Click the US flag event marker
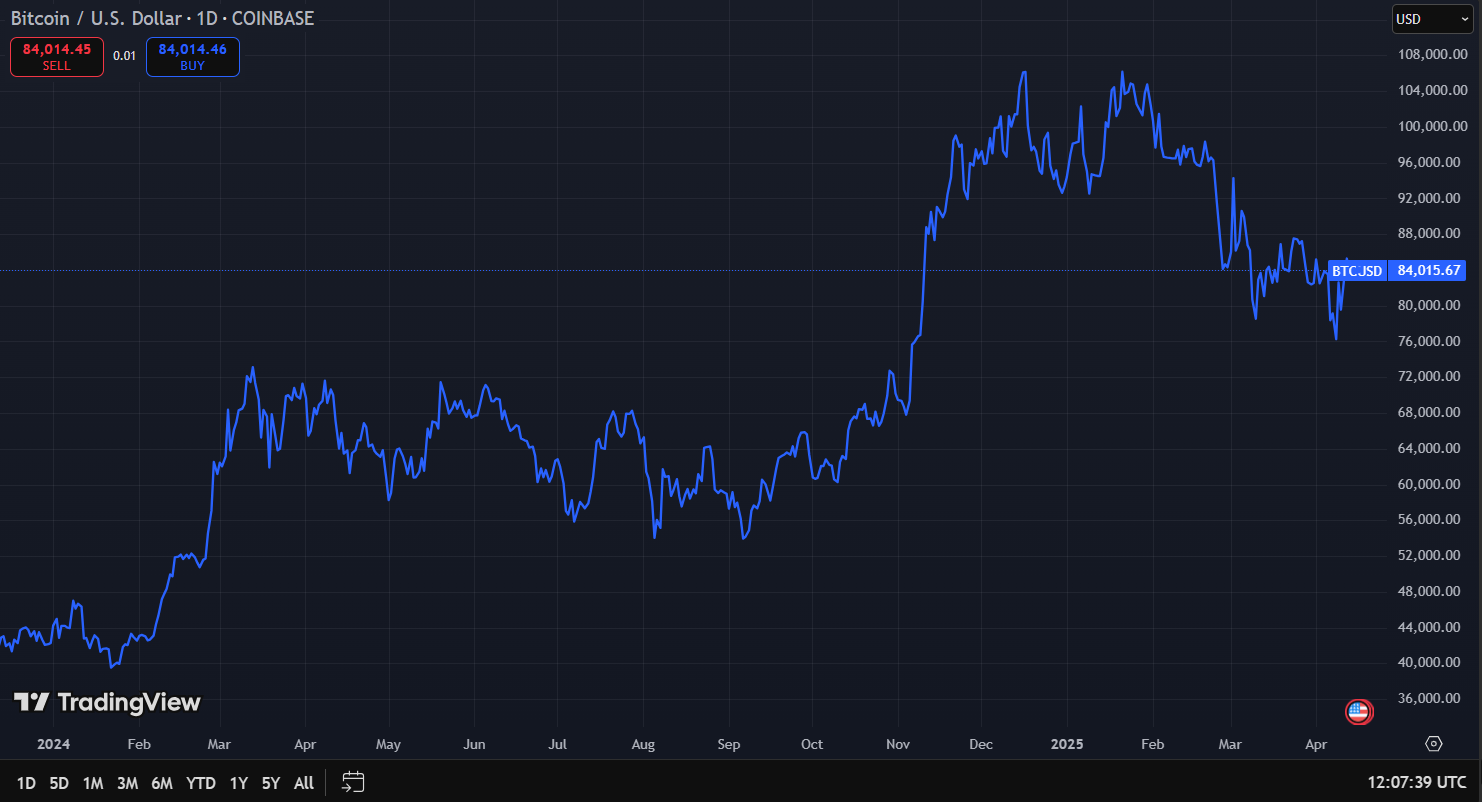Viewport: 1482px width, 802px height. click(x=1358, y=712)
